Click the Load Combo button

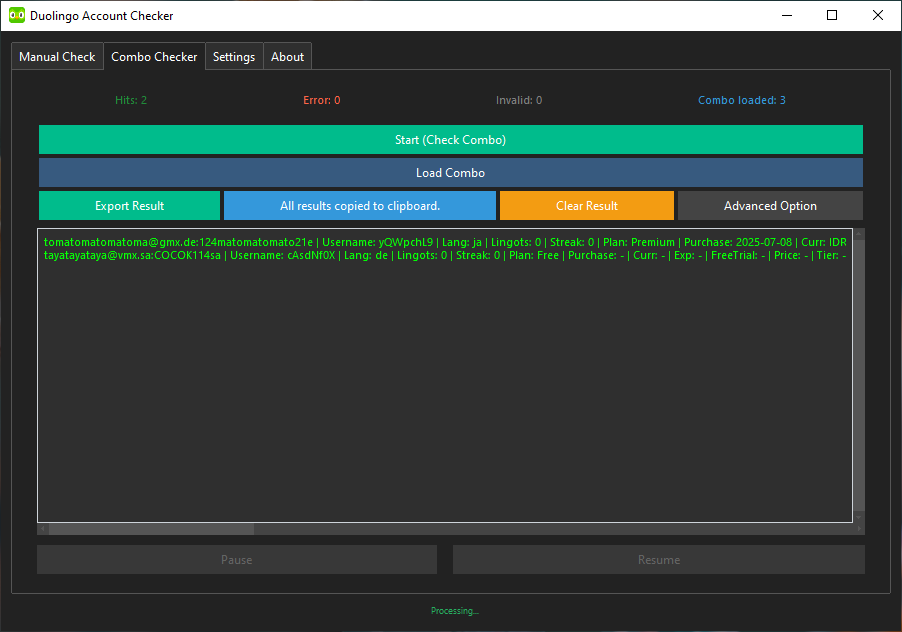click(x=450, y=173)
